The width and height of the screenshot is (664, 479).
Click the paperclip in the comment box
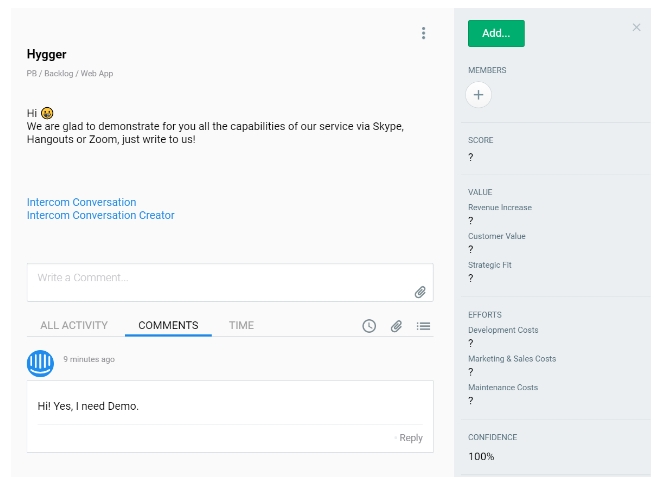pyautogui.click(x=421, y=292)
